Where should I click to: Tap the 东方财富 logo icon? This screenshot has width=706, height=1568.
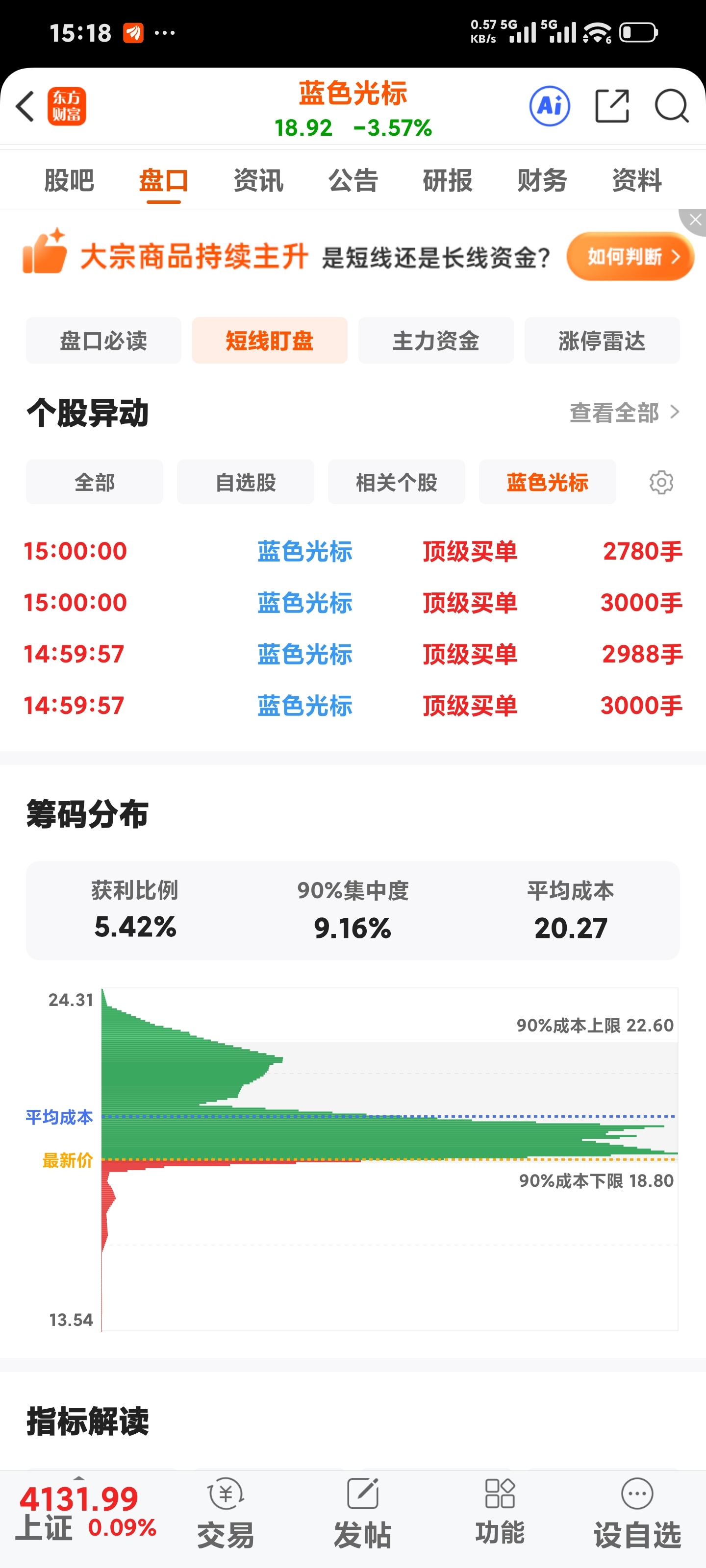67,106
